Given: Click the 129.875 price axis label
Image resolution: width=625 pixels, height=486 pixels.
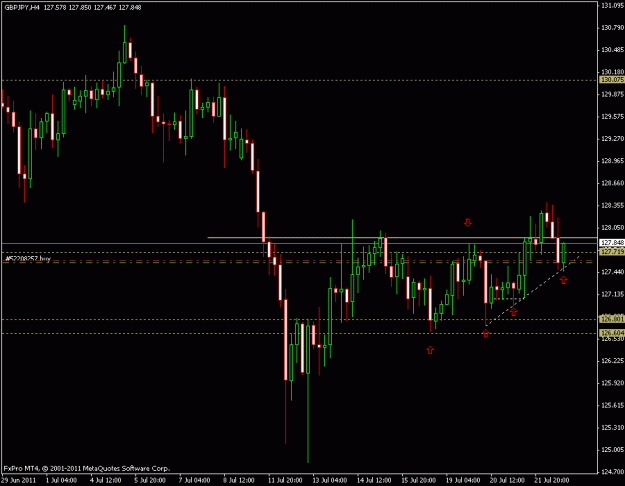Looking at the screenshot, I should click(x=612, y=94).
